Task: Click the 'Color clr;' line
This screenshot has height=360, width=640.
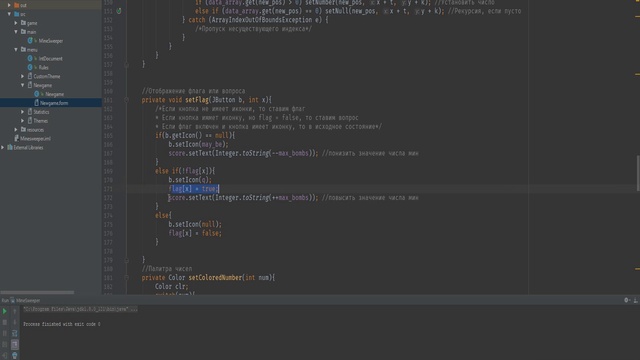Action: (x=171, y=287)
